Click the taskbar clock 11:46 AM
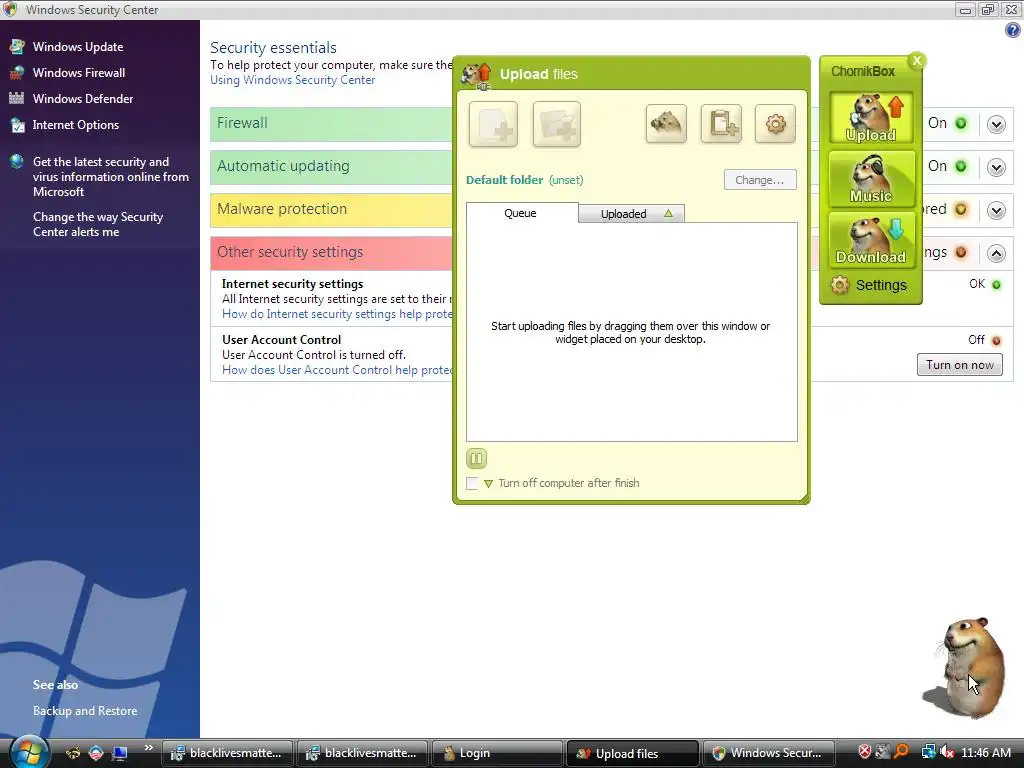Screen dimensions: 1024x768 [986, 753]
